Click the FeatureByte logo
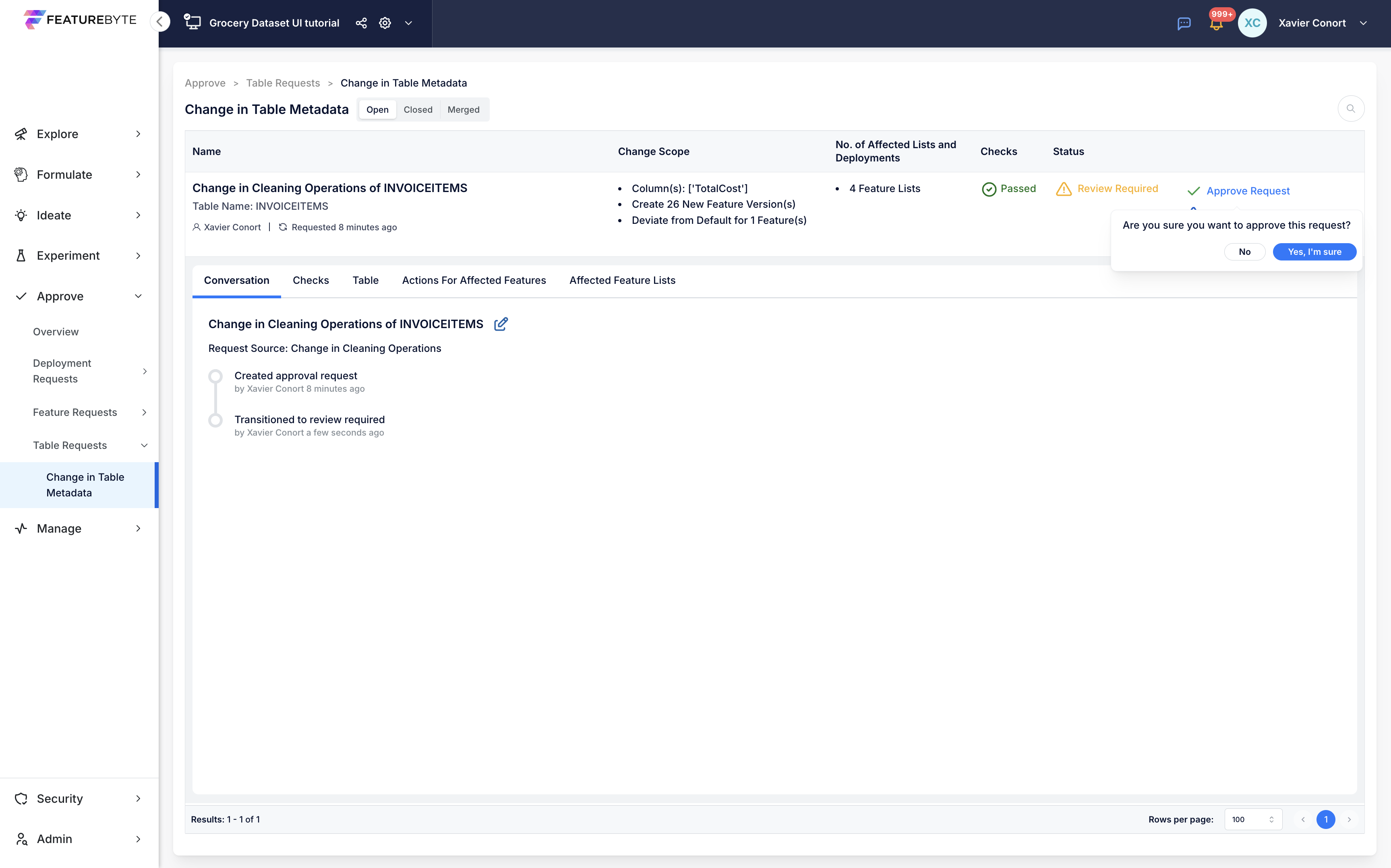Viewport: 1391px width, 868px height. click(x=80, y=19)
